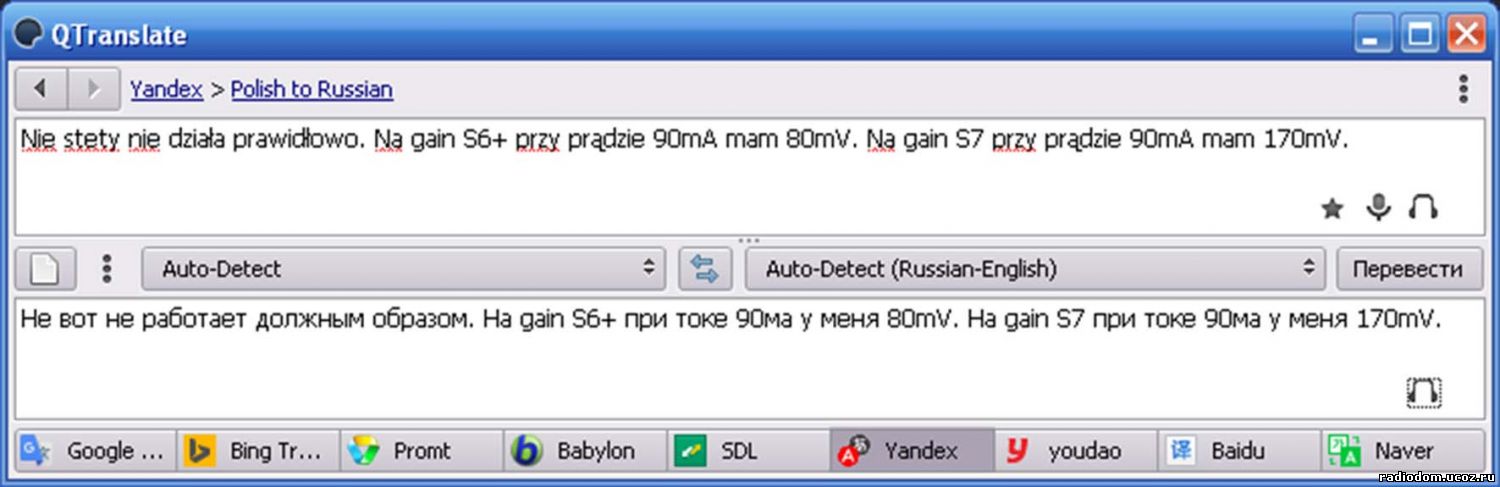The width and height of the screenshot is (1500, 487).
Task: Swap languages with the arrows button
Action: tap(705, 269)
